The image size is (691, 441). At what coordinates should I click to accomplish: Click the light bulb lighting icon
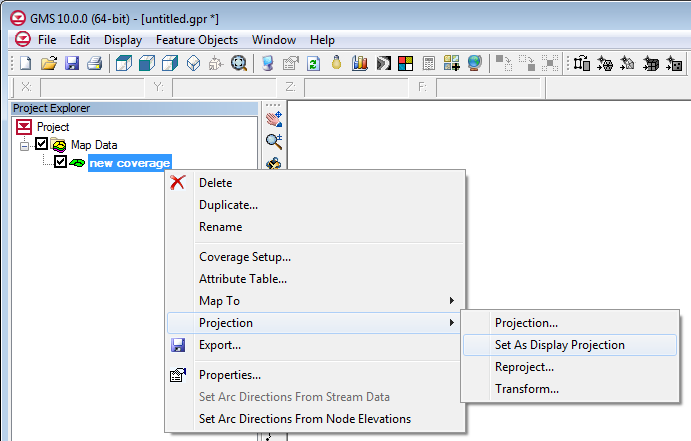point(336,63)
